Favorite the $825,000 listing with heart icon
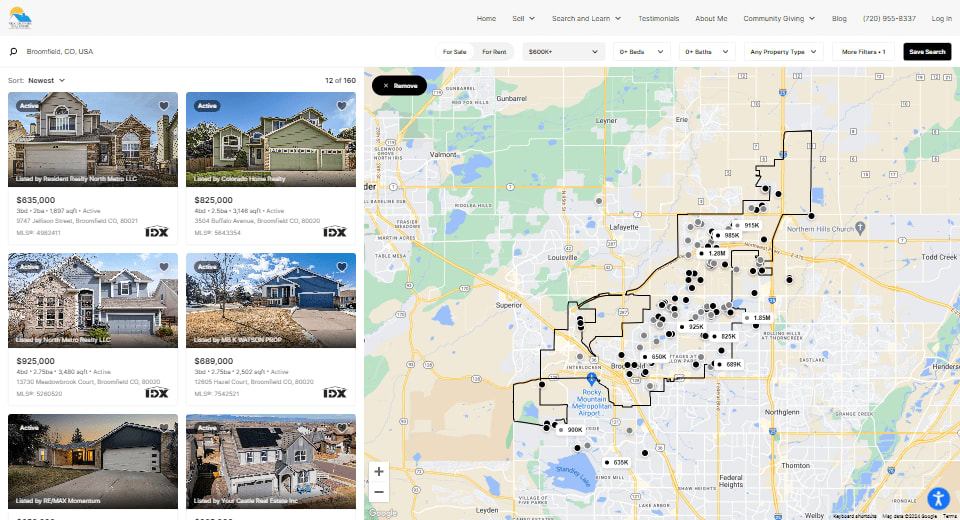The image size is (960, 520). (x=342, y=106)
